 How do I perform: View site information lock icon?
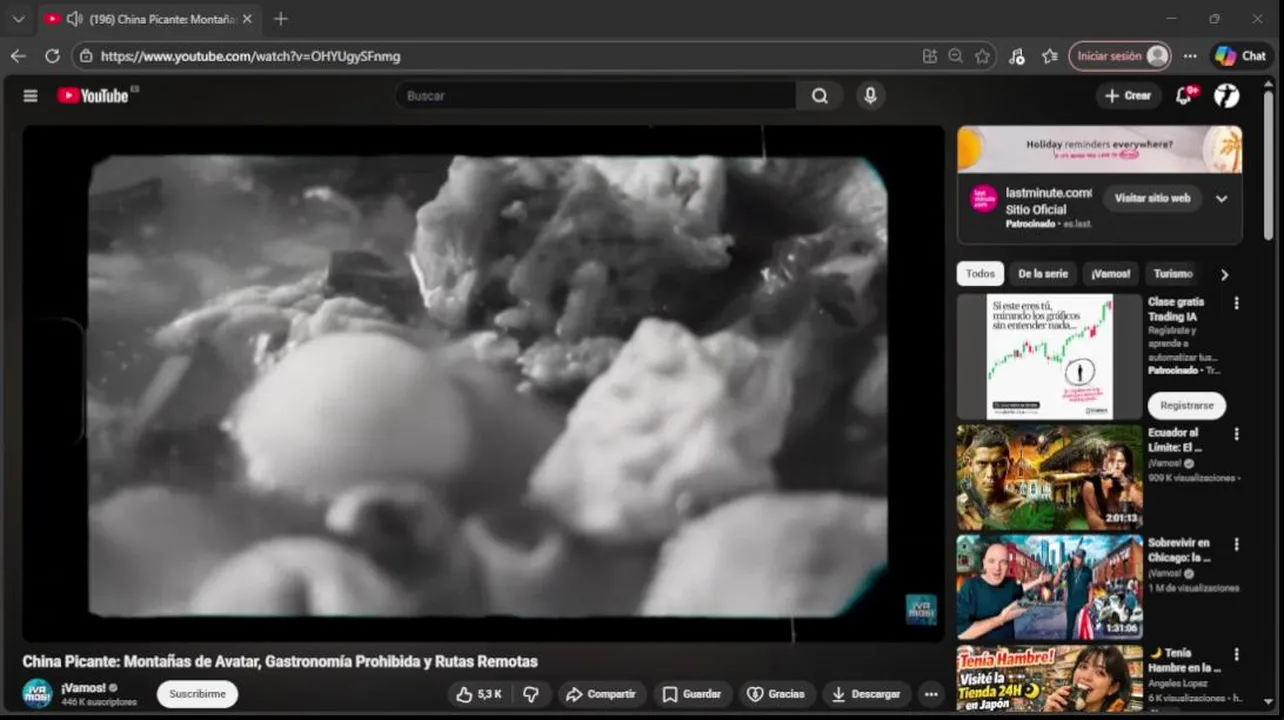pos(86,56)
